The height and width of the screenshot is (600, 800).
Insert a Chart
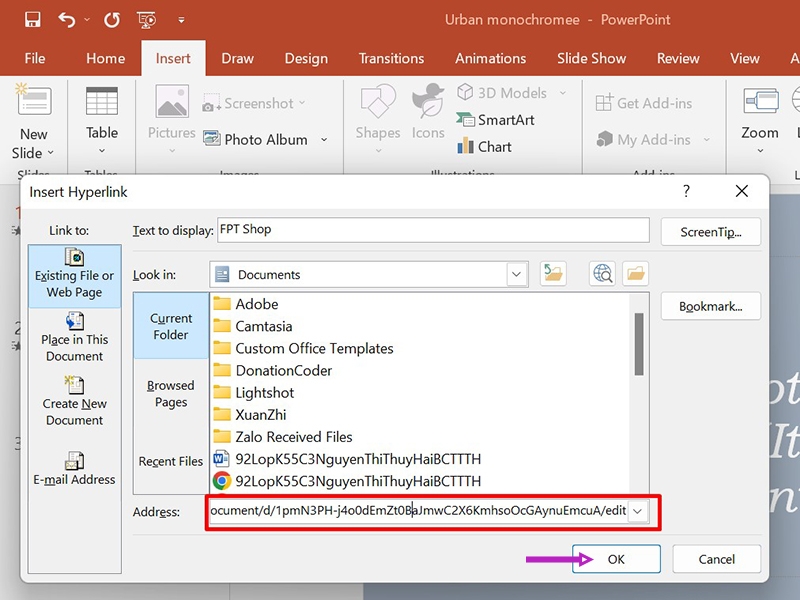pos(484,146)
